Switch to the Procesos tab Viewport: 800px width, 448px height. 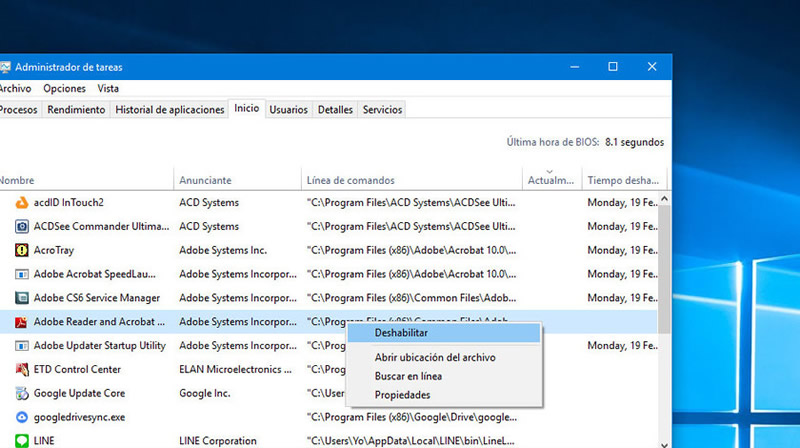(x=19, y=110)
